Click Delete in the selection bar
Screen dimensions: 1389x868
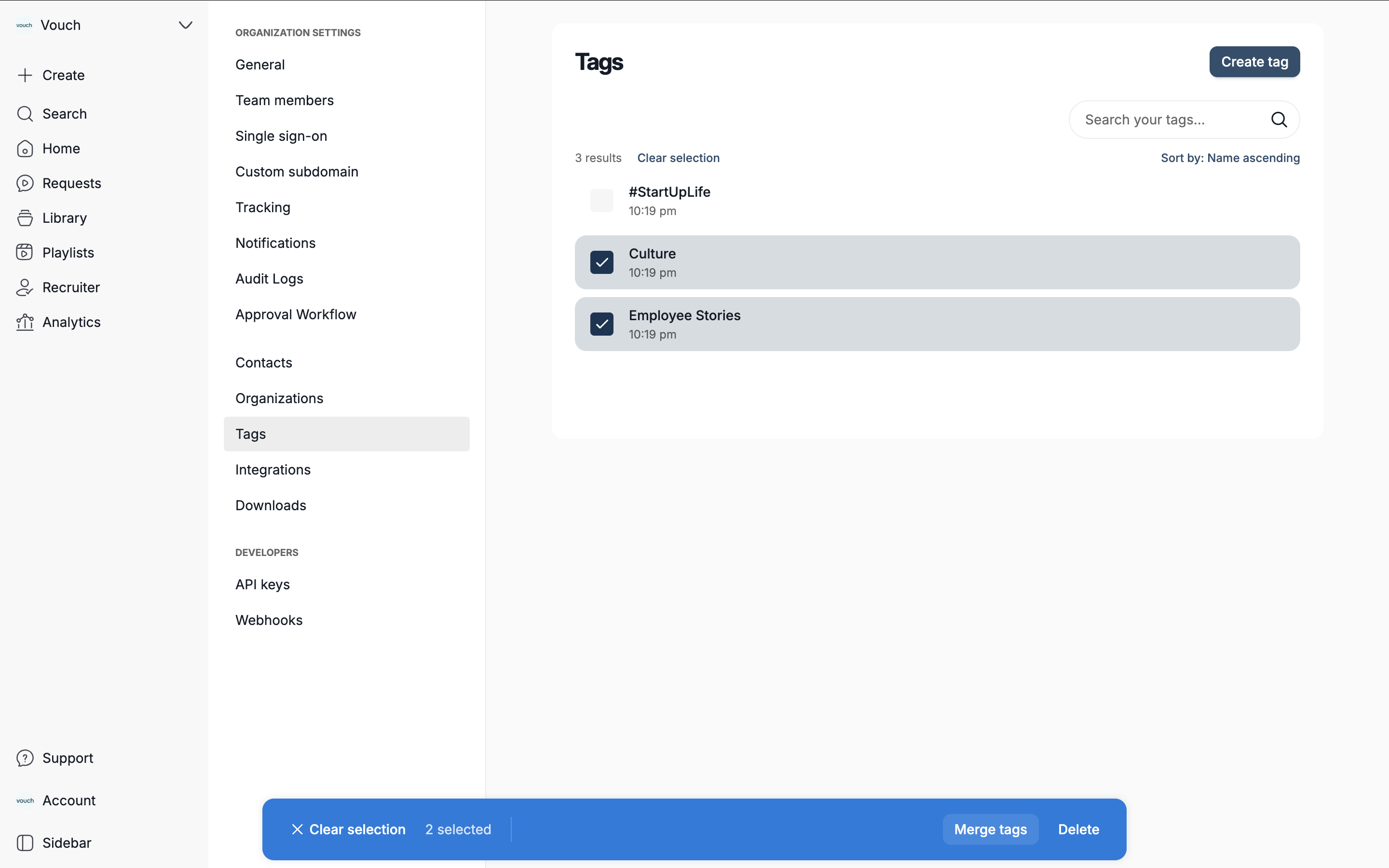click(x=1078, y=829)
